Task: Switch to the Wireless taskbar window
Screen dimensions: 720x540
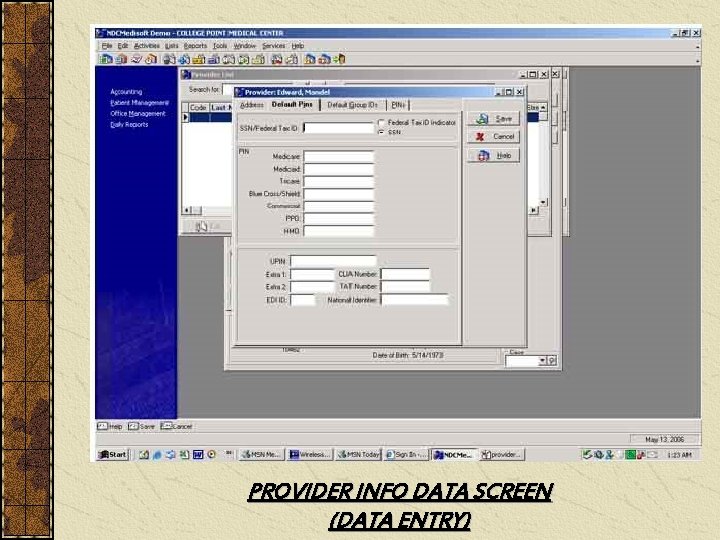Action: click(310, 455)
